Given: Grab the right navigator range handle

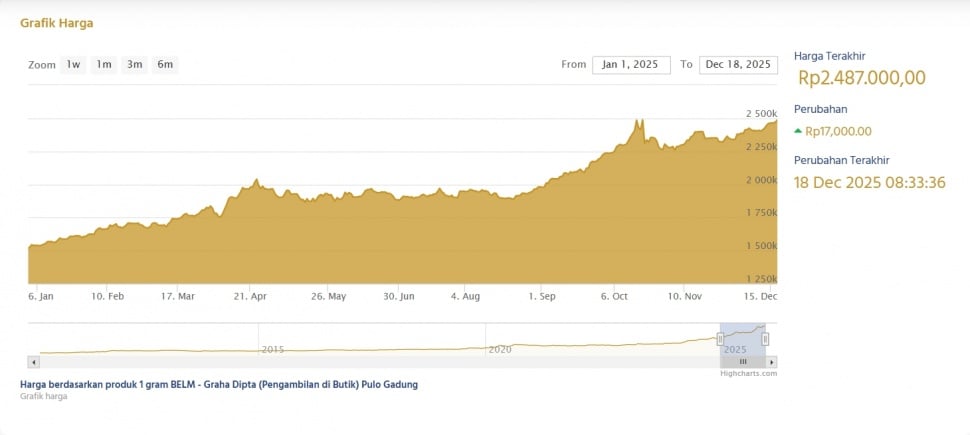Looking at the screenshot, I should coord(765,339).
